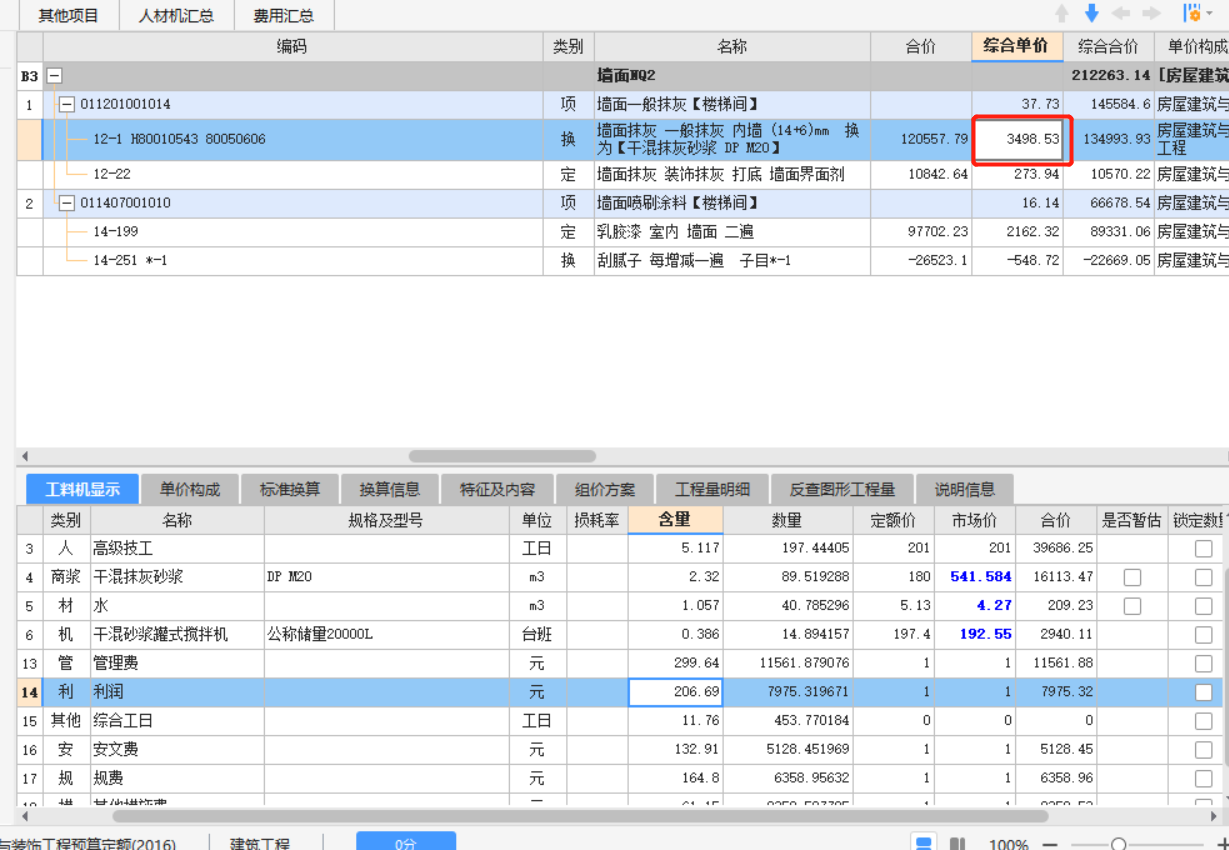Toggle lock quantity checkbox for 高级技工

click(1203, 548)
